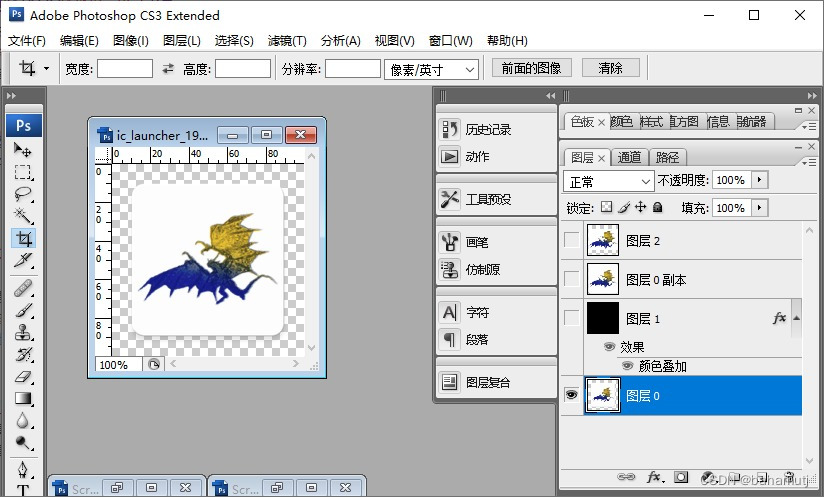The height and width of the screenshot is (497, 824).
Task: Select the Move tool
Action: tap(23, 150)
